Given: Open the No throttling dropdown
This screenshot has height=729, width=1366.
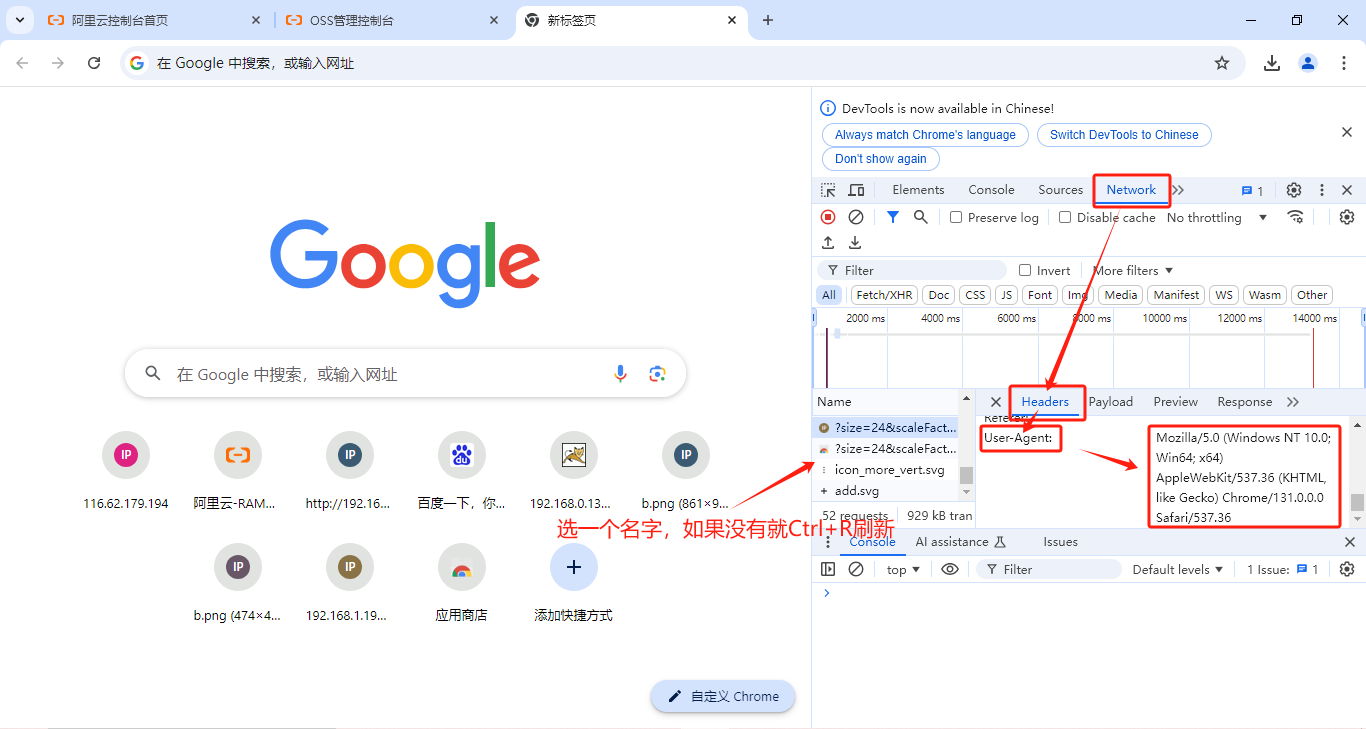Looking at the screenshot, I should click(x=1217, y=217).
